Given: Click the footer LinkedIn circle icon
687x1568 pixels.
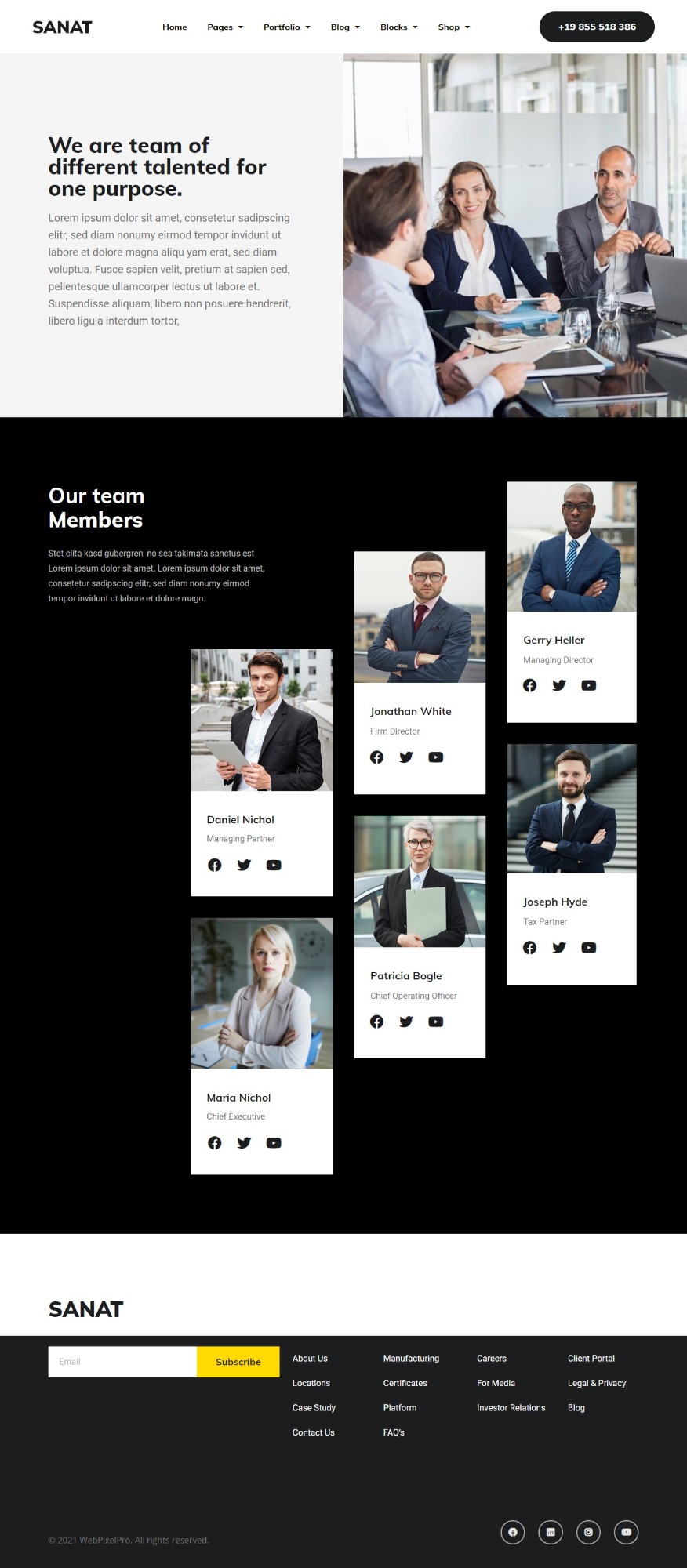Looking at the screenshot, I should (551, 1532).
